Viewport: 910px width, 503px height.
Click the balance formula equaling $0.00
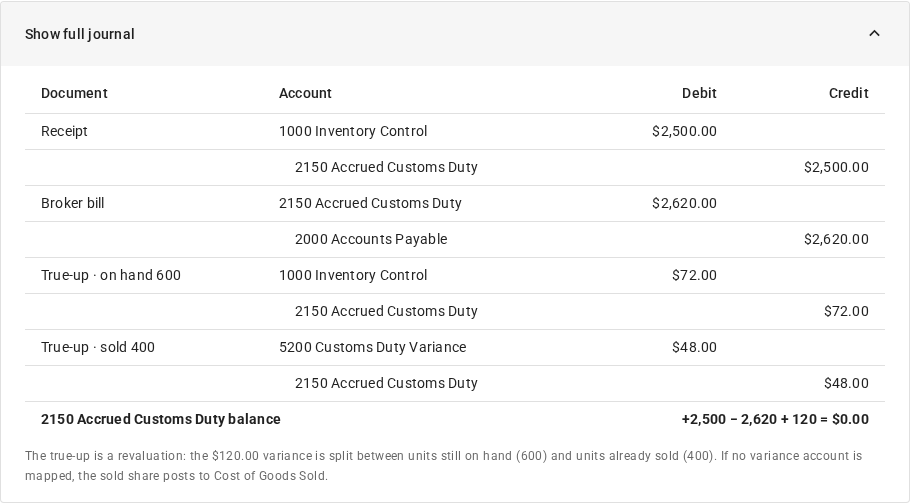[x=775, y=419]
